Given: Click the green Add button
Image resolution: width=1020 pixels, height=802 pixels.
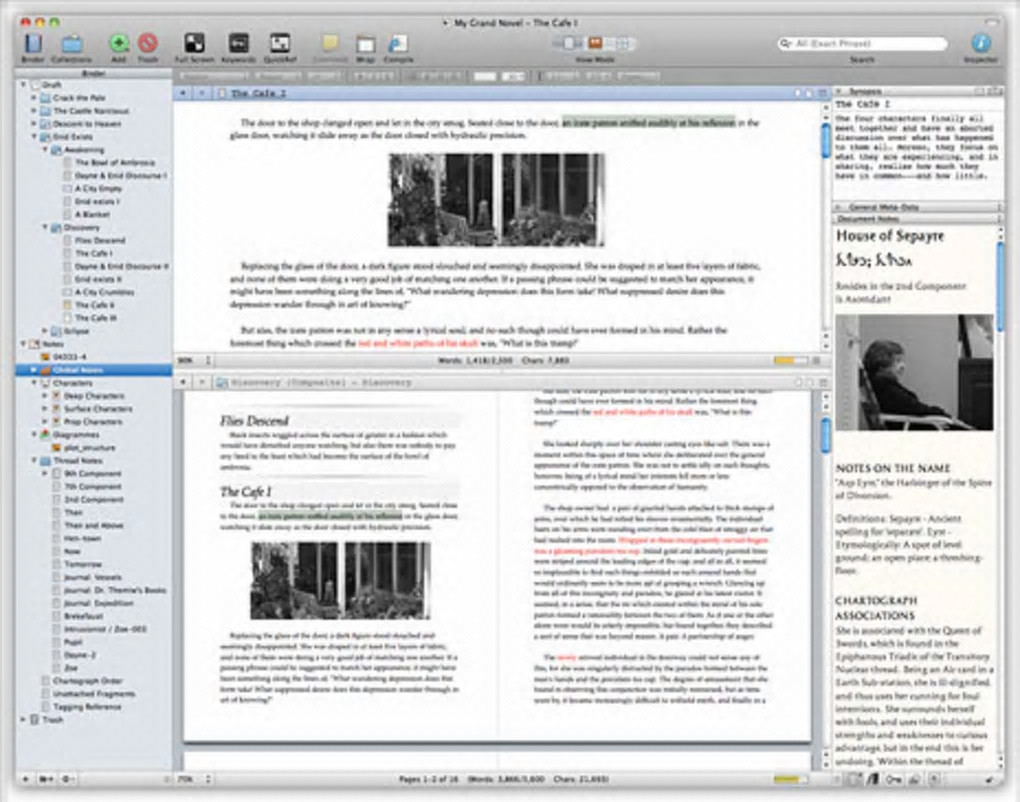Looking at the screenshot, I should tap(119, 43).
